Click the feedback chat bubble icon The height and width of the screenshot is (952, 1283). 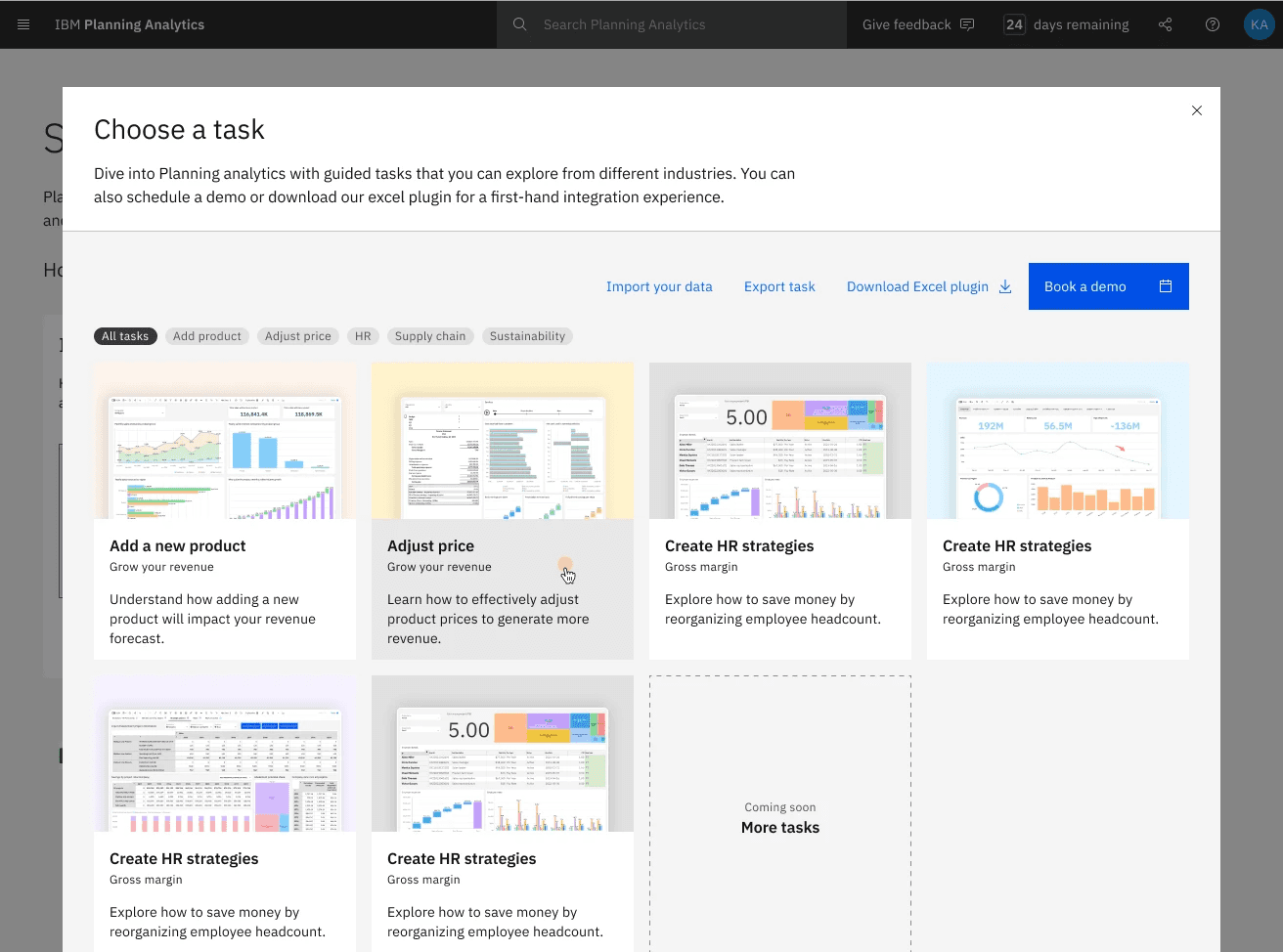click(x=967, y=24)
